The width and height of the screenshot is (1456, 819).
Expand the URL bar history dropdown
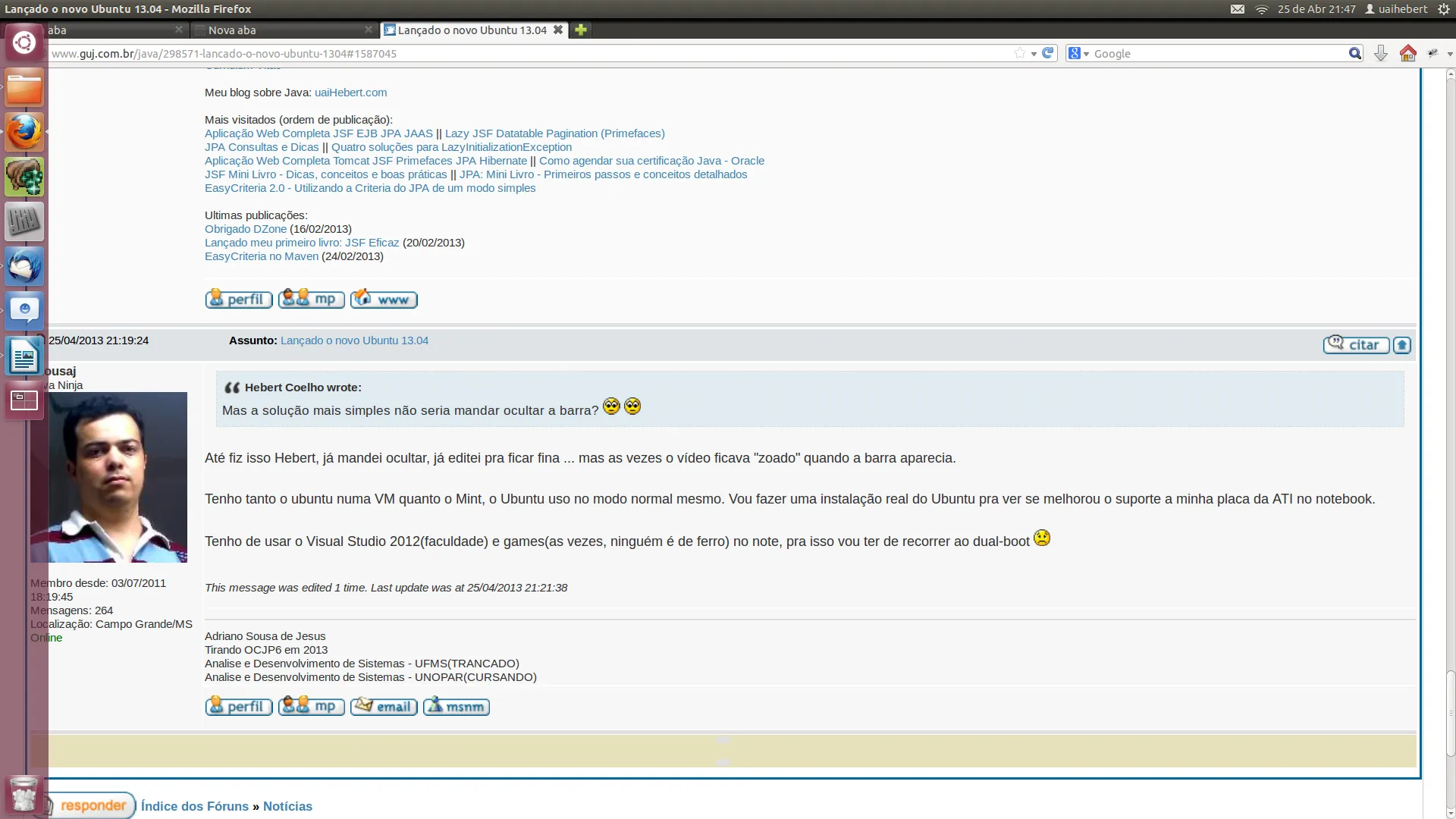click(x=1034, y=54)
